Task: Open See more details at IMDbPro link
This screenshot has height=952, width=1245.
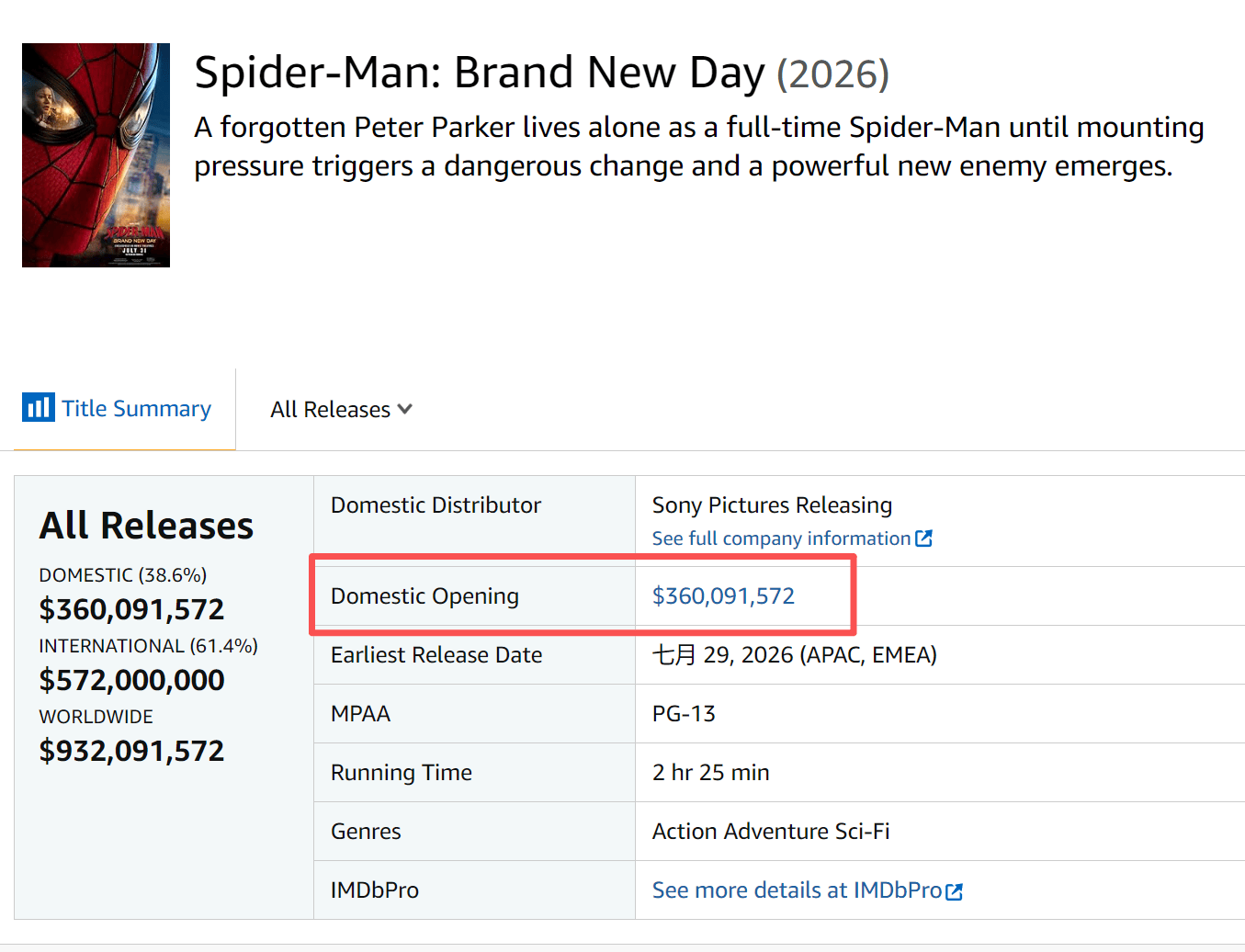Action: click(x=797, y=890)
